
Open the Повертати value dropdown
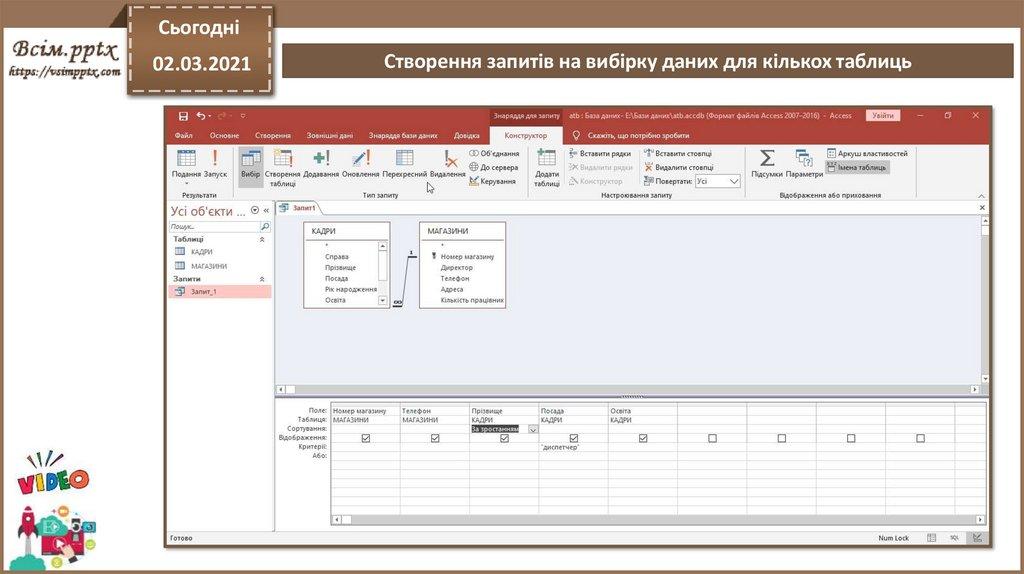733,182
